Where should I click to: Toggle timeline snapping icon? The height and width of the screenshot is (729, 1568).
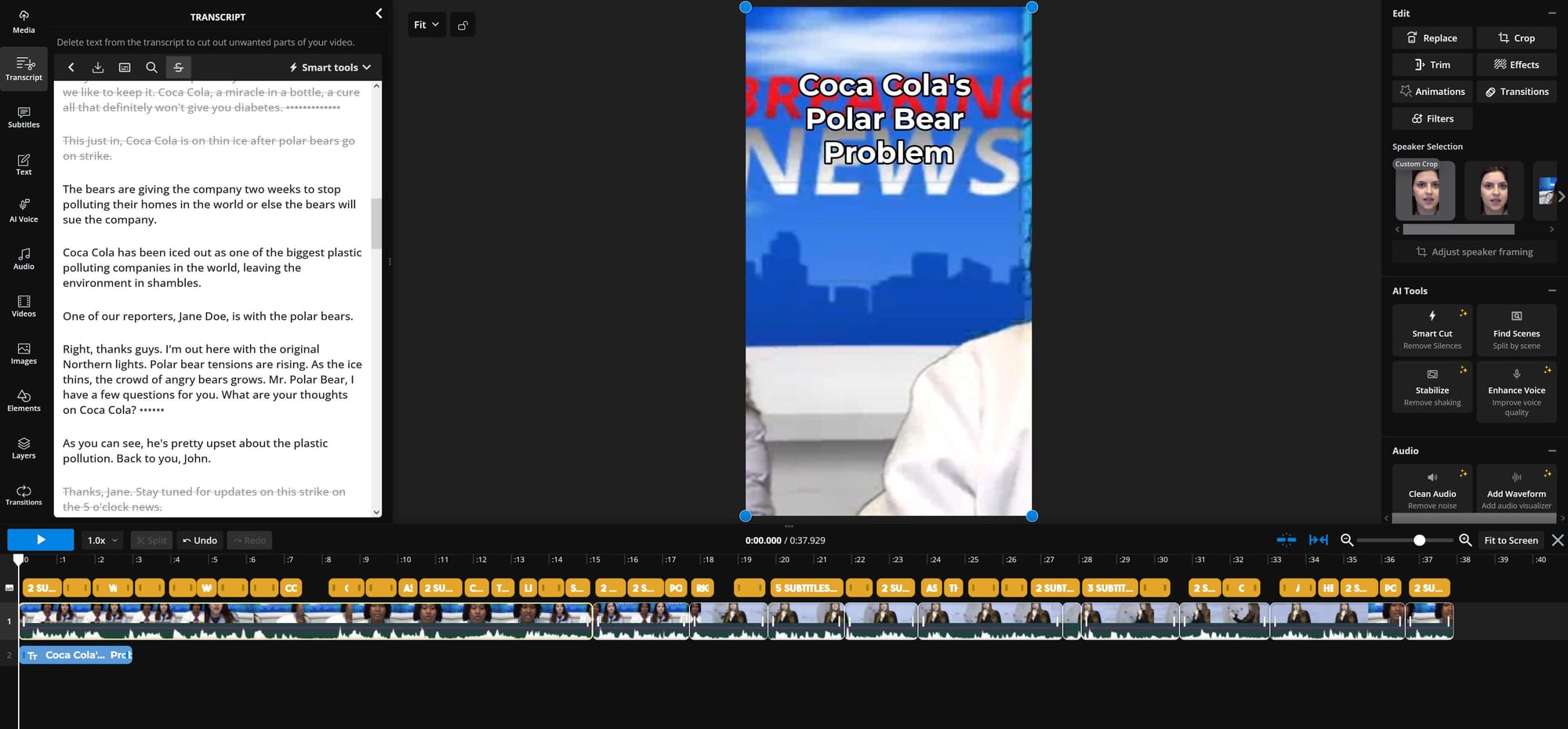coord(1286,540)
